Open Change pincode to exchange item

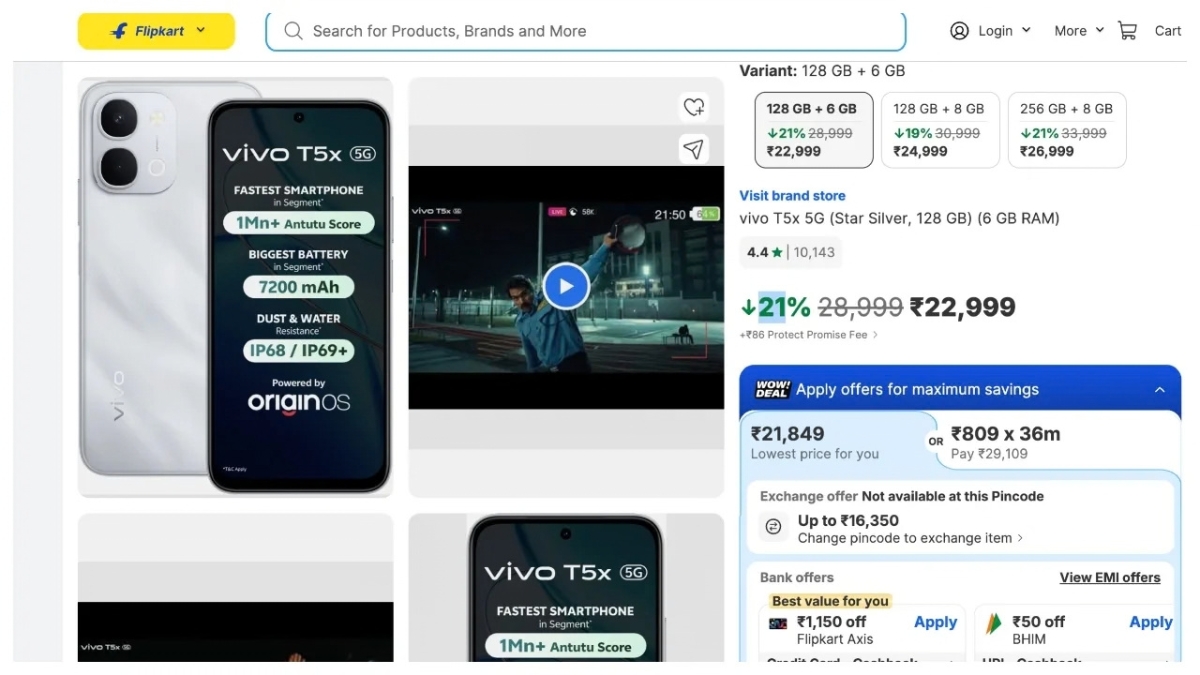(910, 538)
